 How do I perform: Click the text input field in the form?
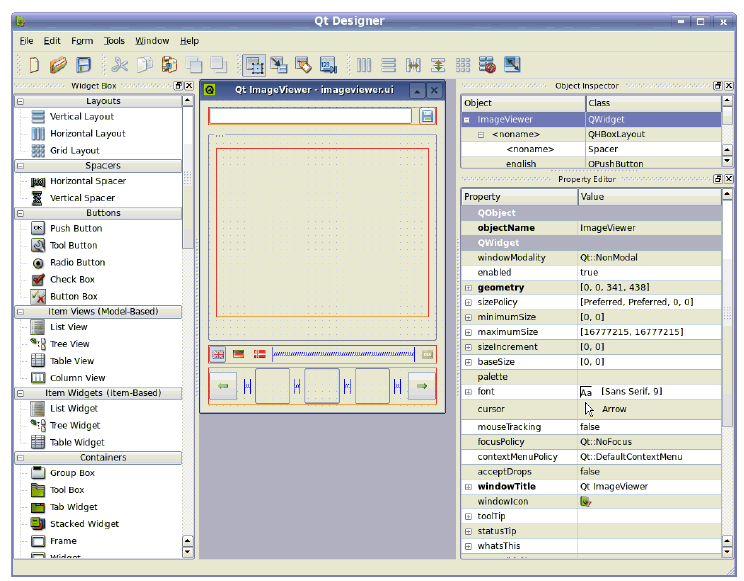(310, 116)
